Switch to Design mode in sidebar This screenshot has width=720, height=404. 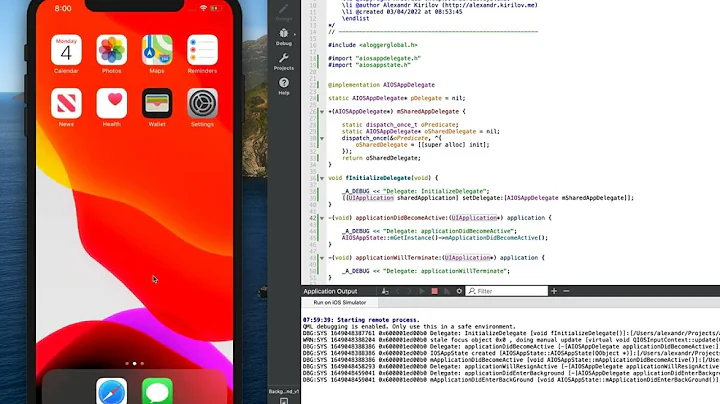[x=284, y=12]
